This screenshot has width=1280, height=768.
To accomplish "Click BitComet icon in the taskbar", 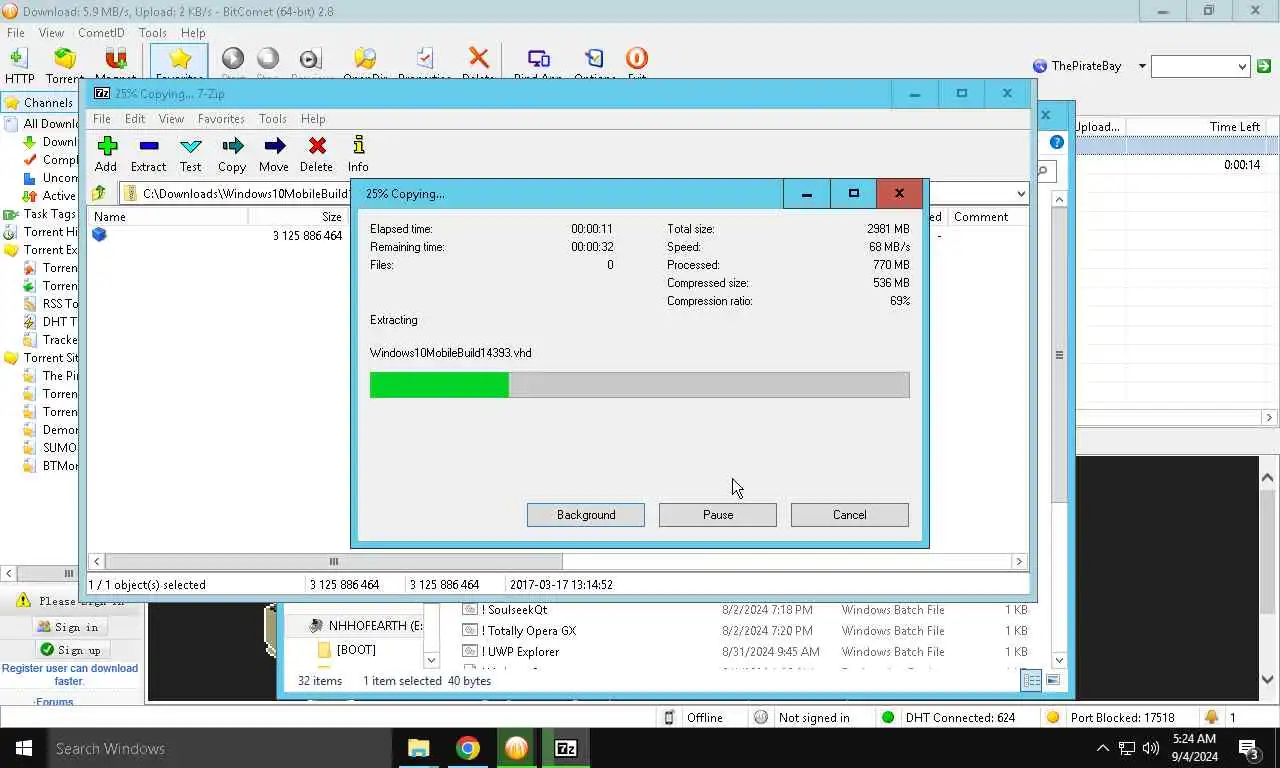I will pyautogui.click(x=516, y=748).
